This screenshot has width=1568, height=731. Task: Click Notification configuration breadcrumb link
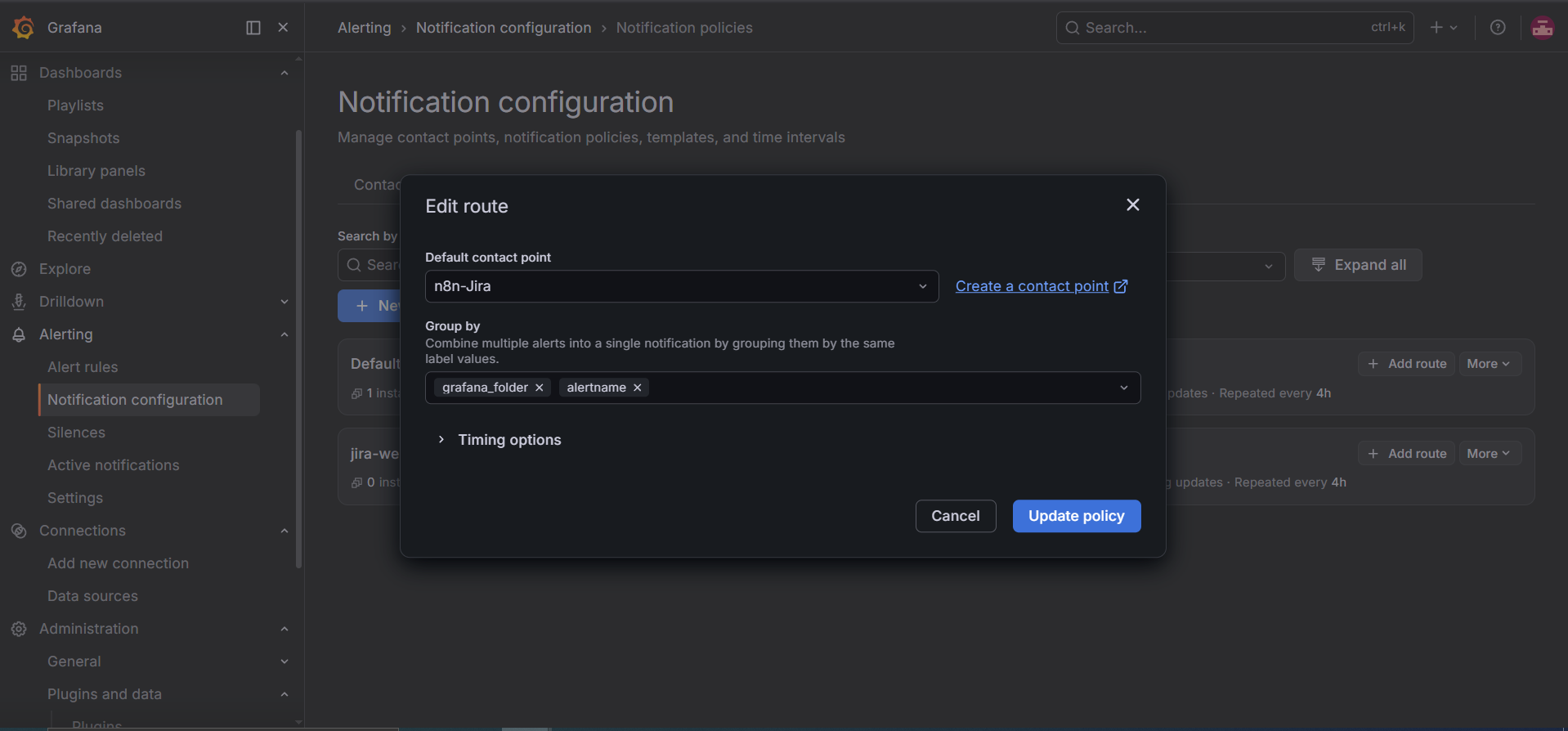point(504,28)
